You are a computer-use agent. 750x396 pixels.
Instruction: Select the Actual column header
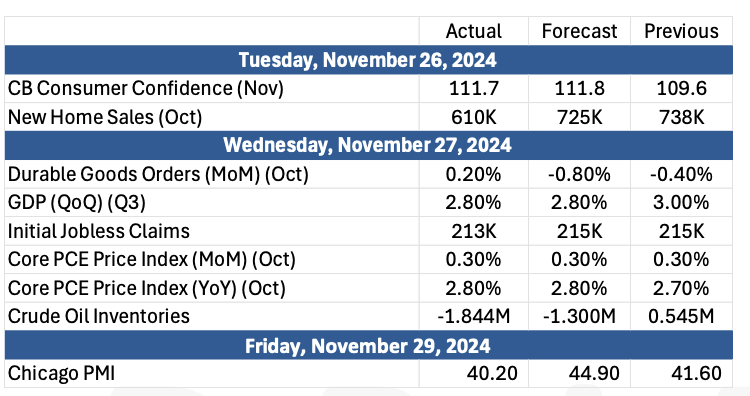[474, 31]
